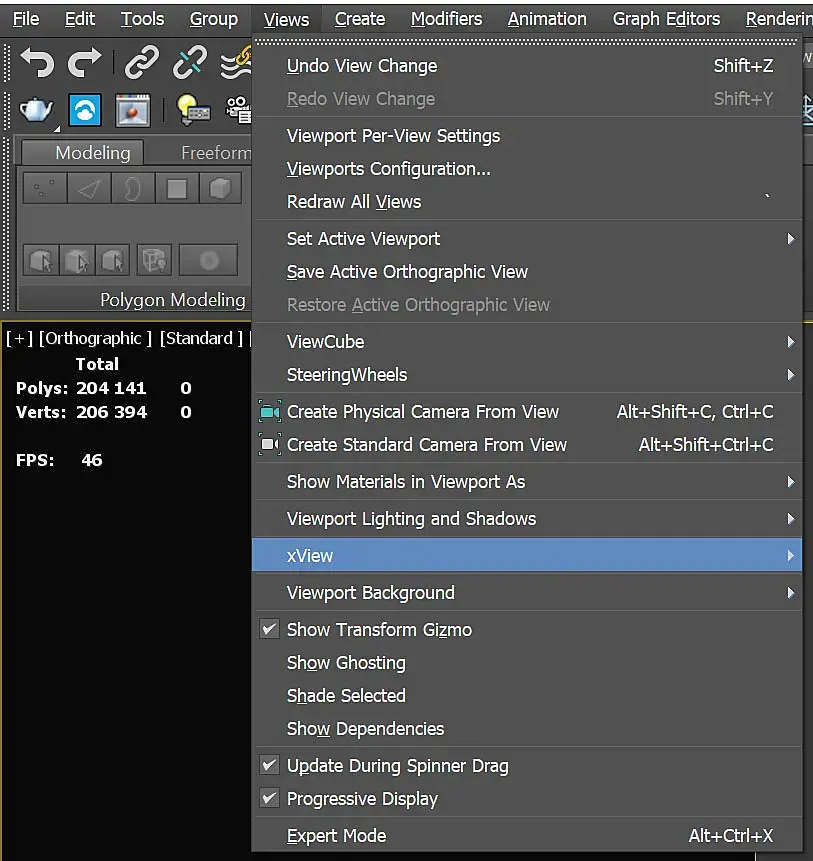Click the Polys count 204 141
Screen dimensions: 813x861
pos(111,388)
